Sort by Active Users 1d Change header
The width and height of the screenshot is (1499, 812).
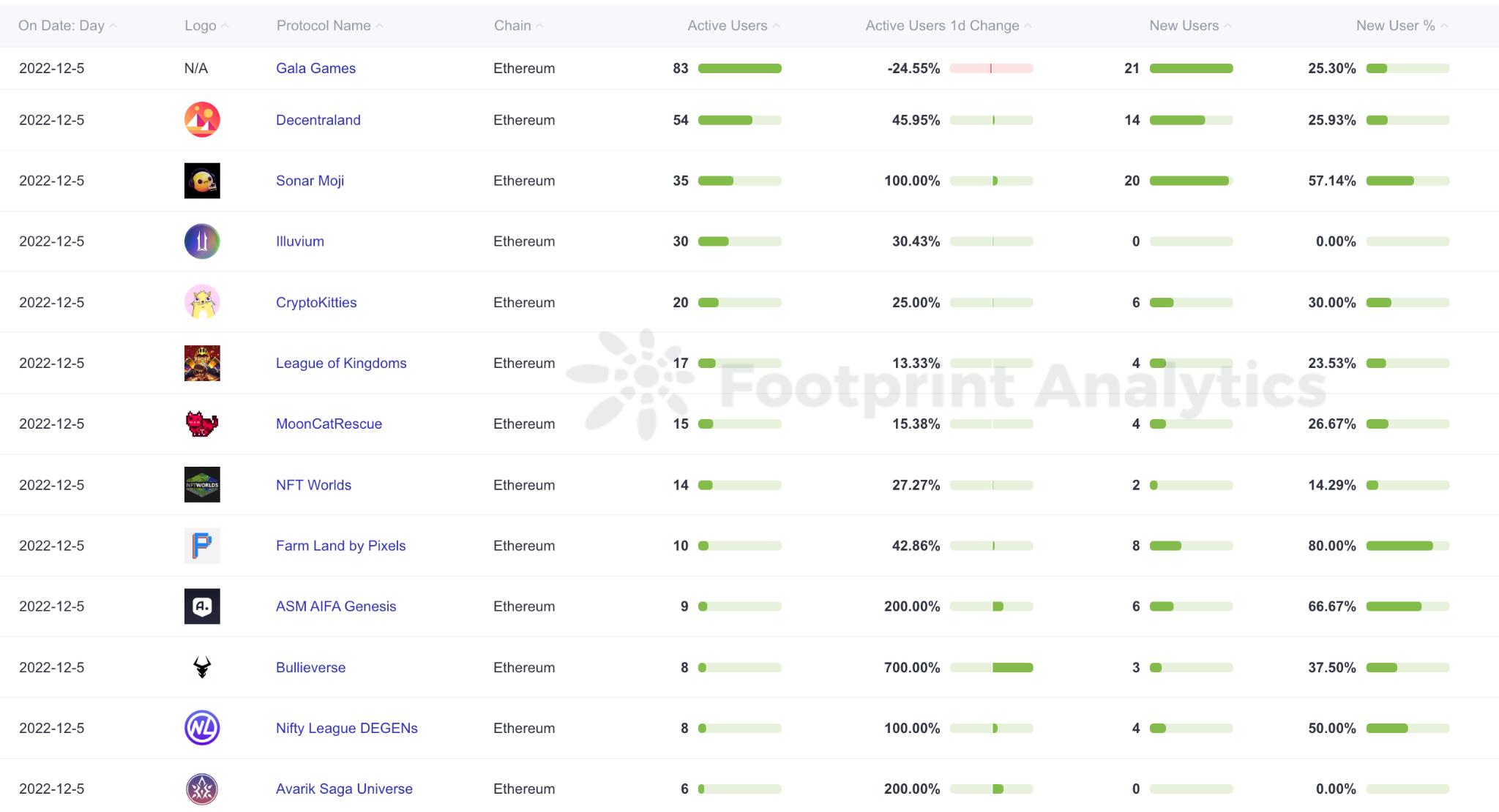pyautogui.click(x=949, y=26)
